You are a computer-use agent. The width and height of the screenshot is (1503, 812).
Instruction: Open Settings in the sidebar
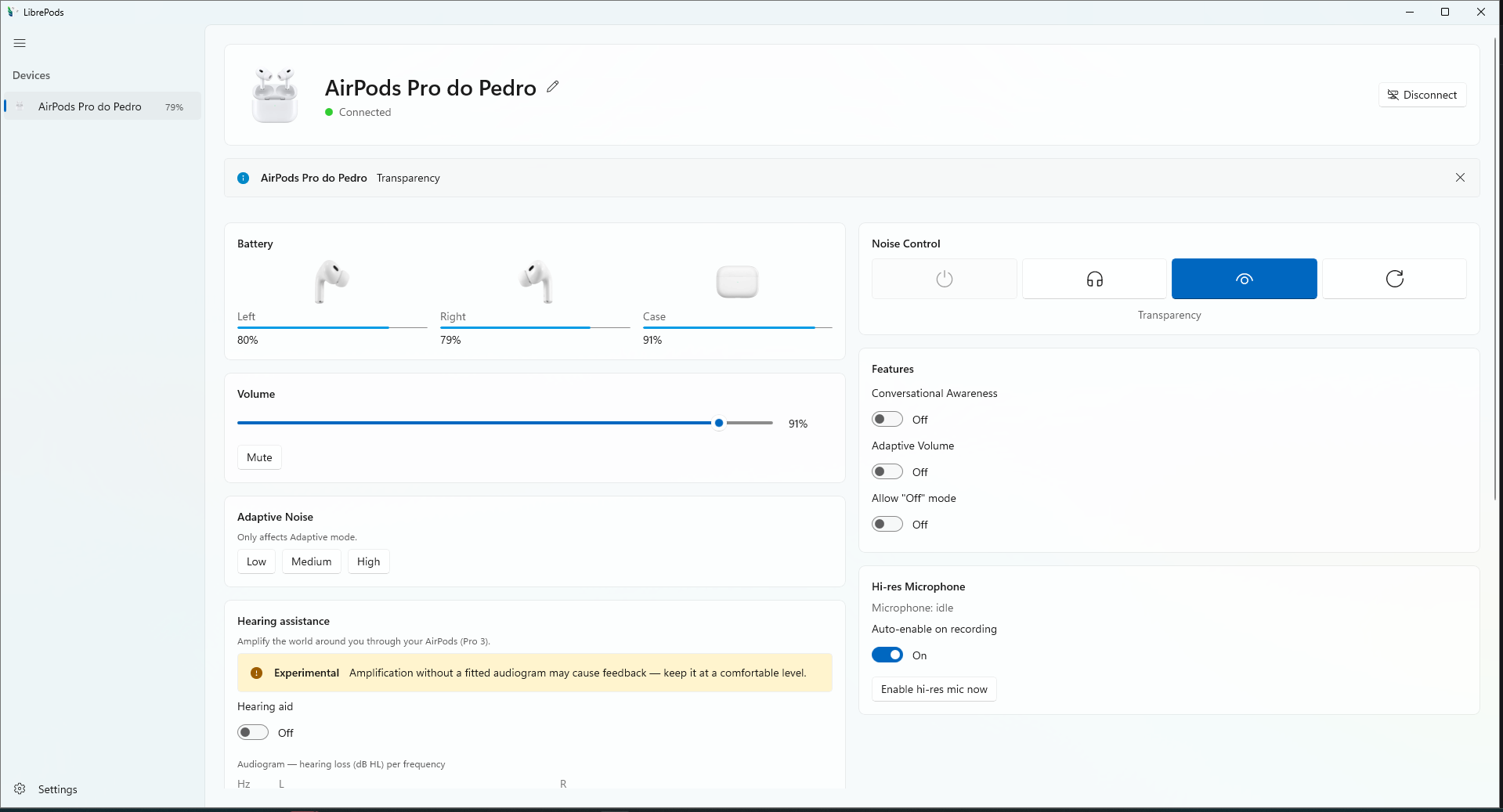point(102,789)
